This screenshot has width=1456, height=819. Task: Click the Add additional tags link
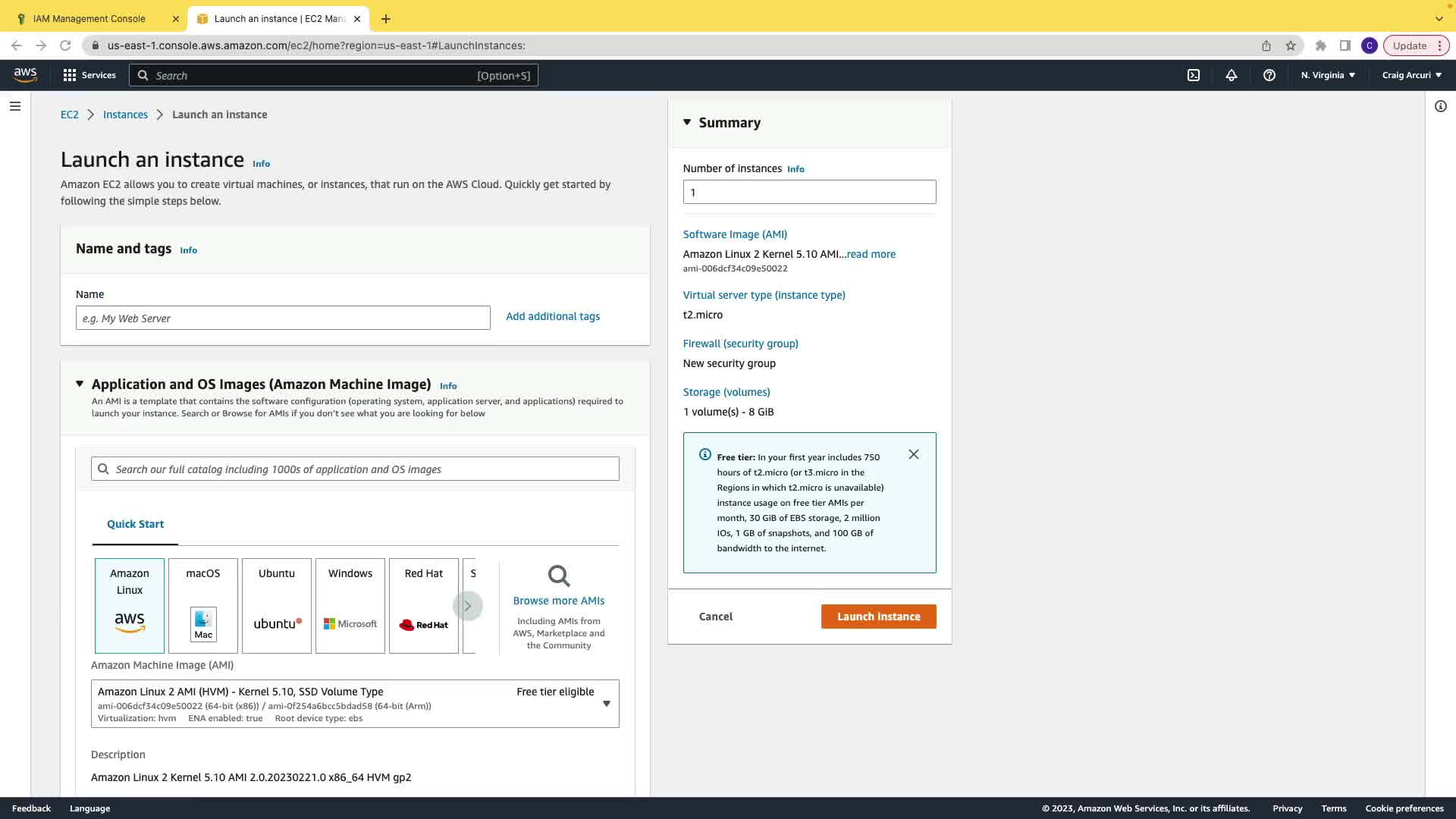click(x=553, y=316)
